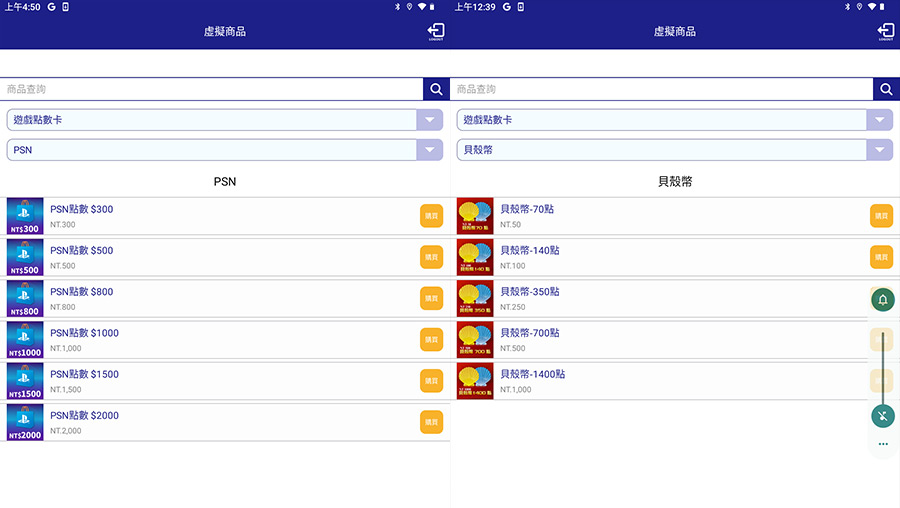
Task: Select PSN NT$1000 card thumbnail
Action: click(25, 340)
